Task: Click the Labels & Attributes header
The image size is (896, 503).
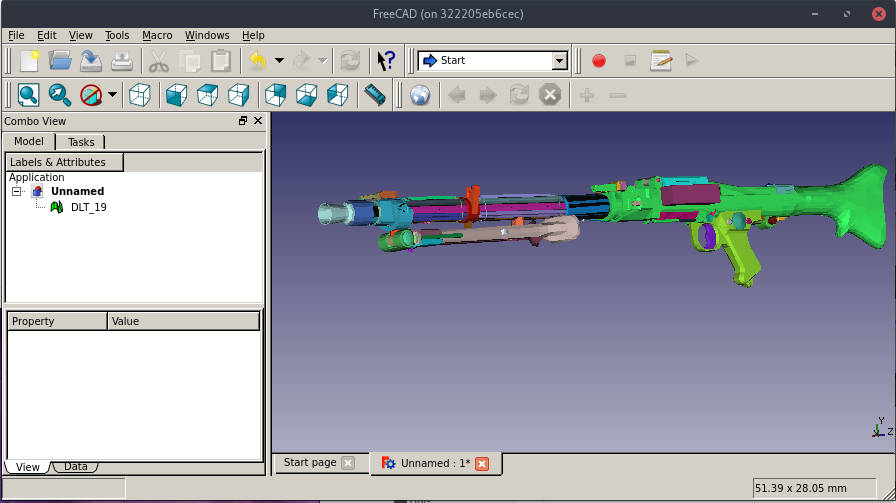Action: point(64,162)
